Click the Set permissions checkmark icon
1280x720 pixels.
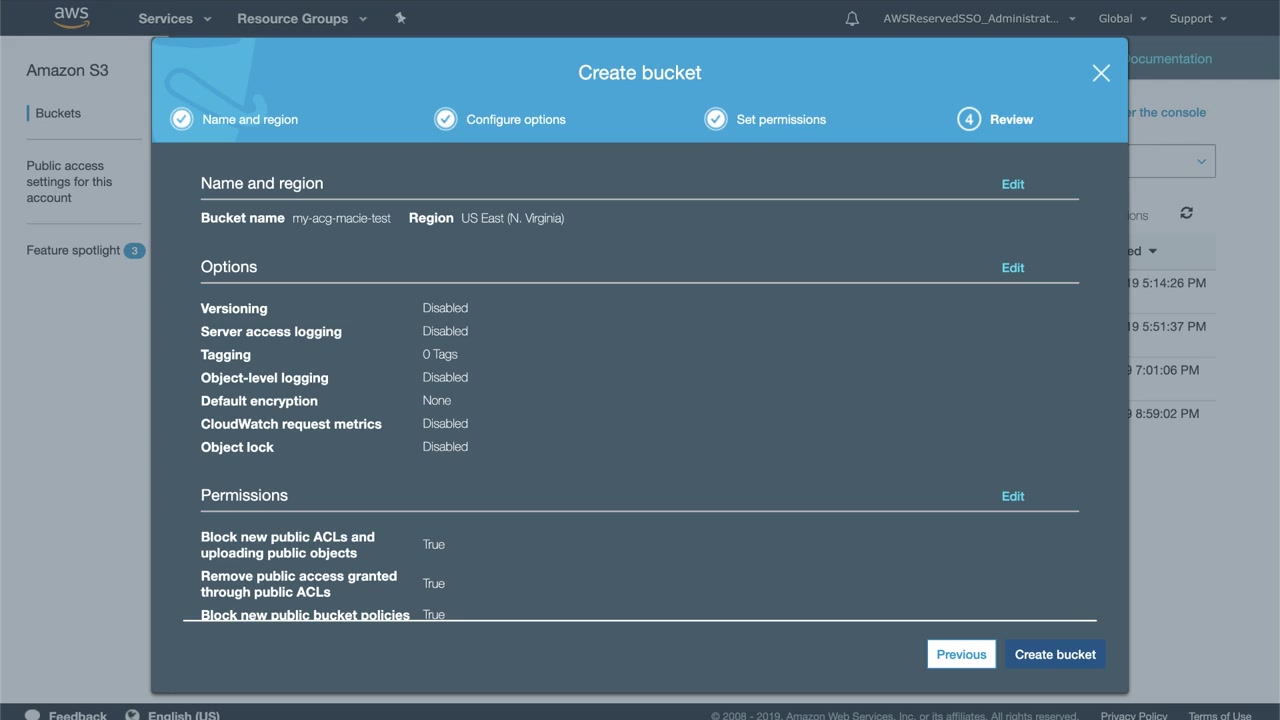[x=716, y=119]
